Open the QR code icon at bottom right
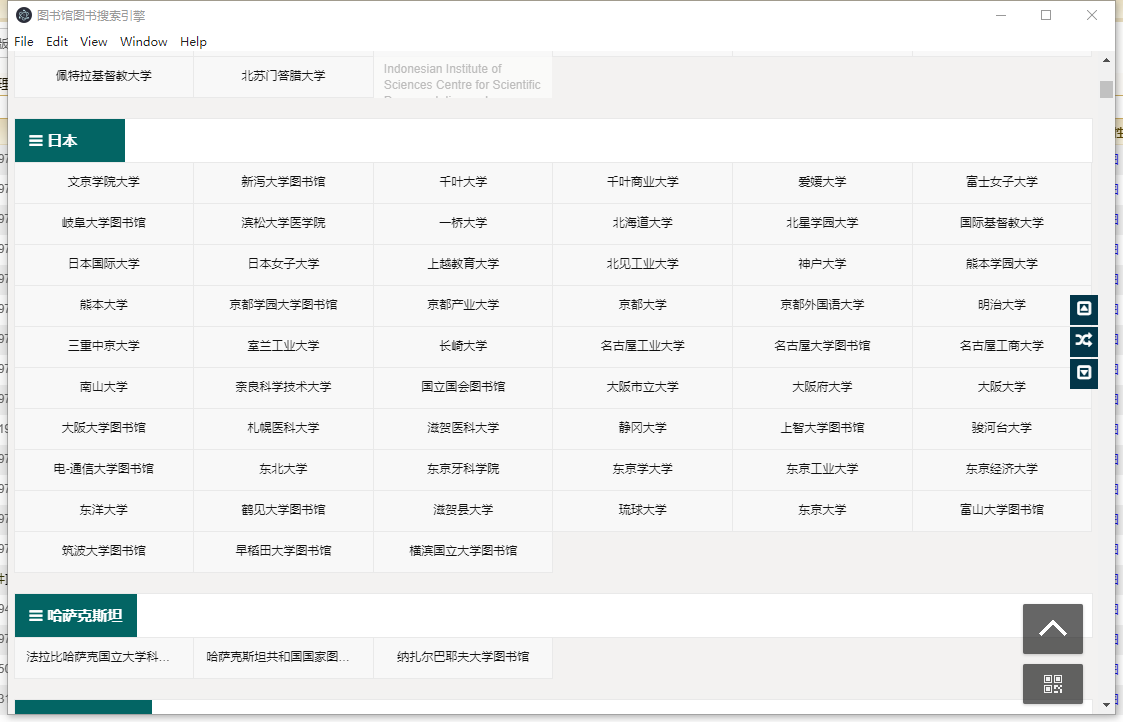 (x=1052, y=683)
